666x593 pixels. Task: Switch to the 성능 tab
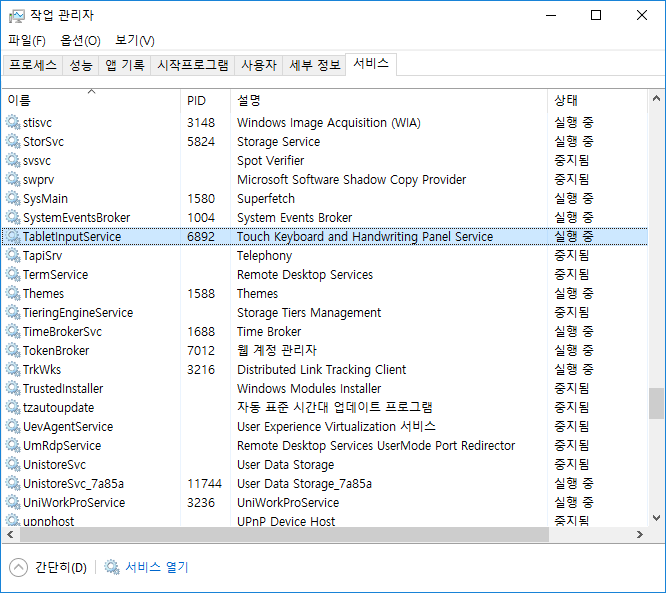click(81, 65)
